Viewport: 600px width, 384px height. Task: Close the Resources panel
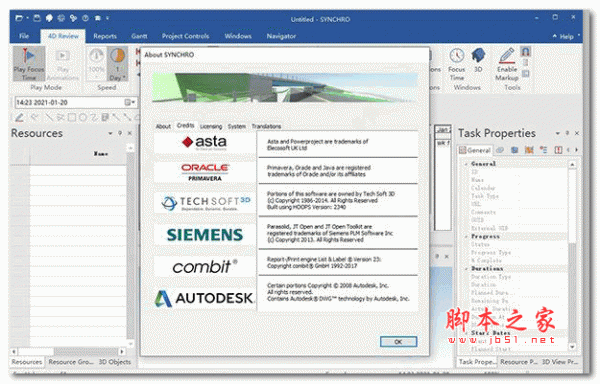coord(130,133)
